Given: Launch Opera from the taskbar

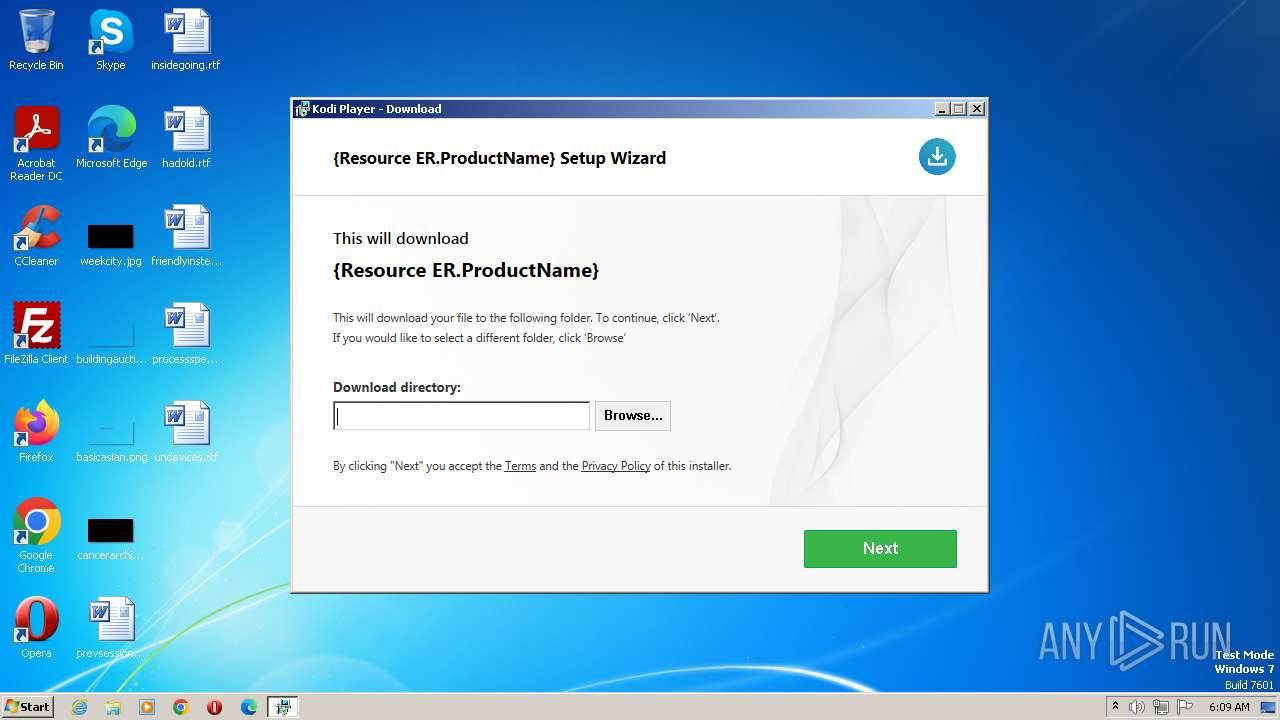Looking at the screenshot, I should pos(215,707).
